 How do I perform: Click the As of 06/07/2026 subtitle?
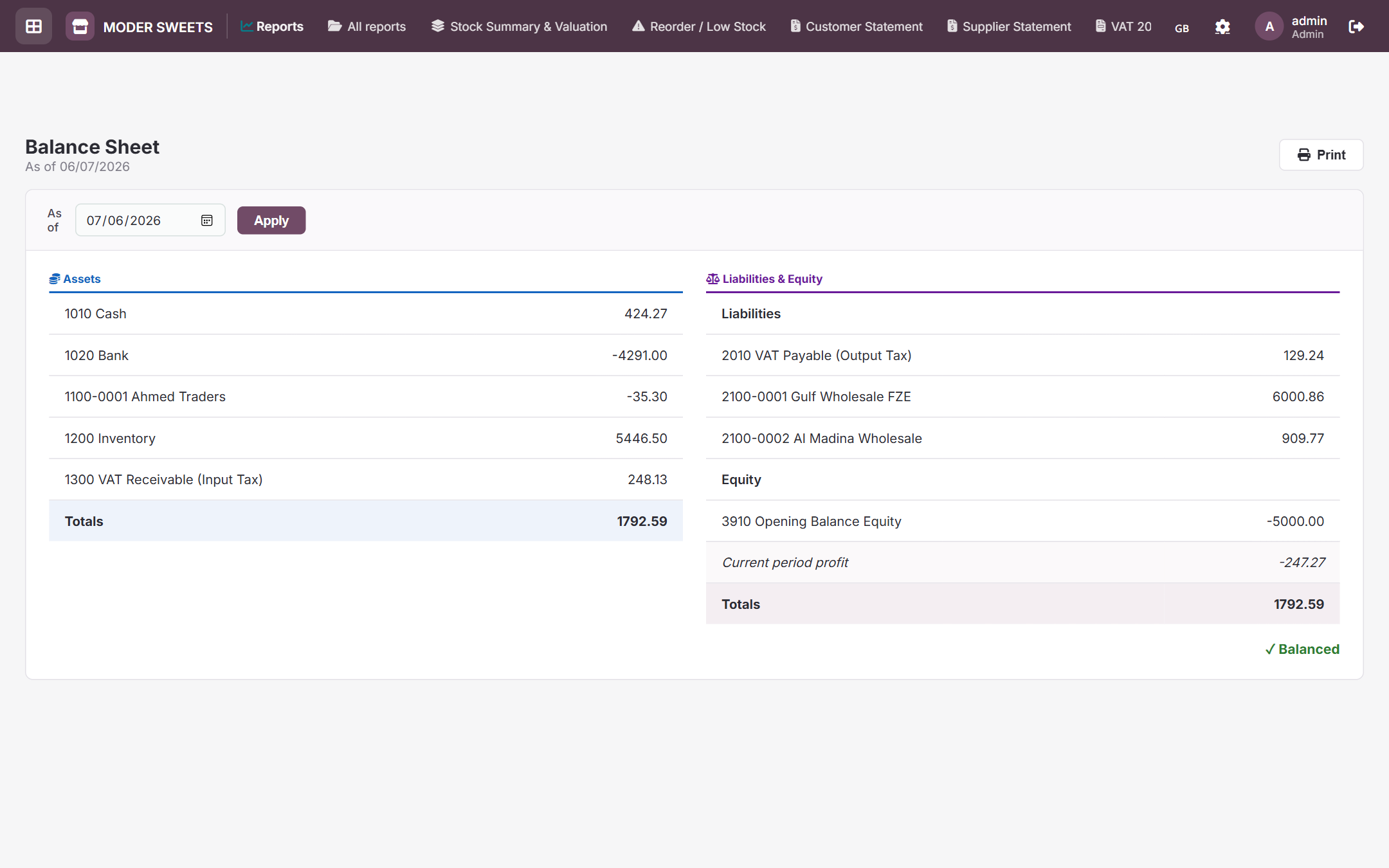click(77, 167)
